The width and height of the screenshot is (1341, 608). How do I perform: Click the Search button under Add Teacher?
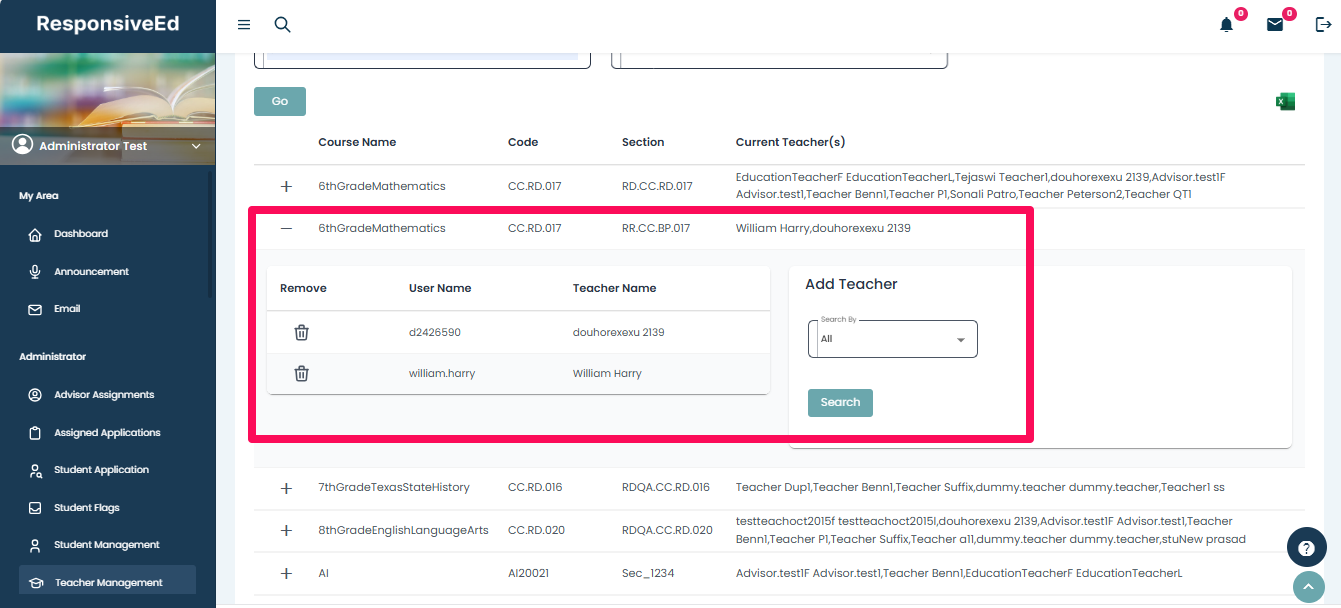click(x=840, y=402)
